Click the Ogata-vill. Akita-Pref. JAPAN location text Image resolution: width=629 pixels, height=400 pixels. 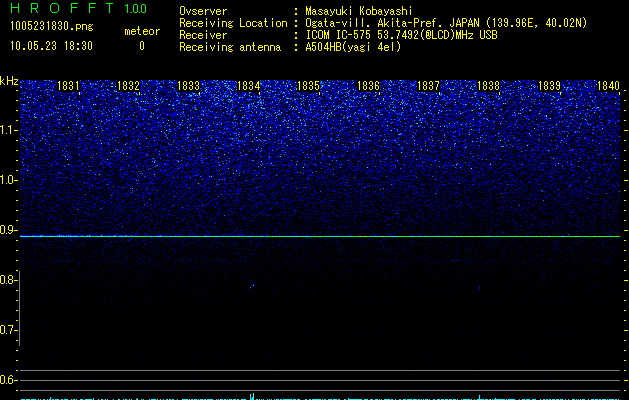pyautogui.click(x=446, y=23)
